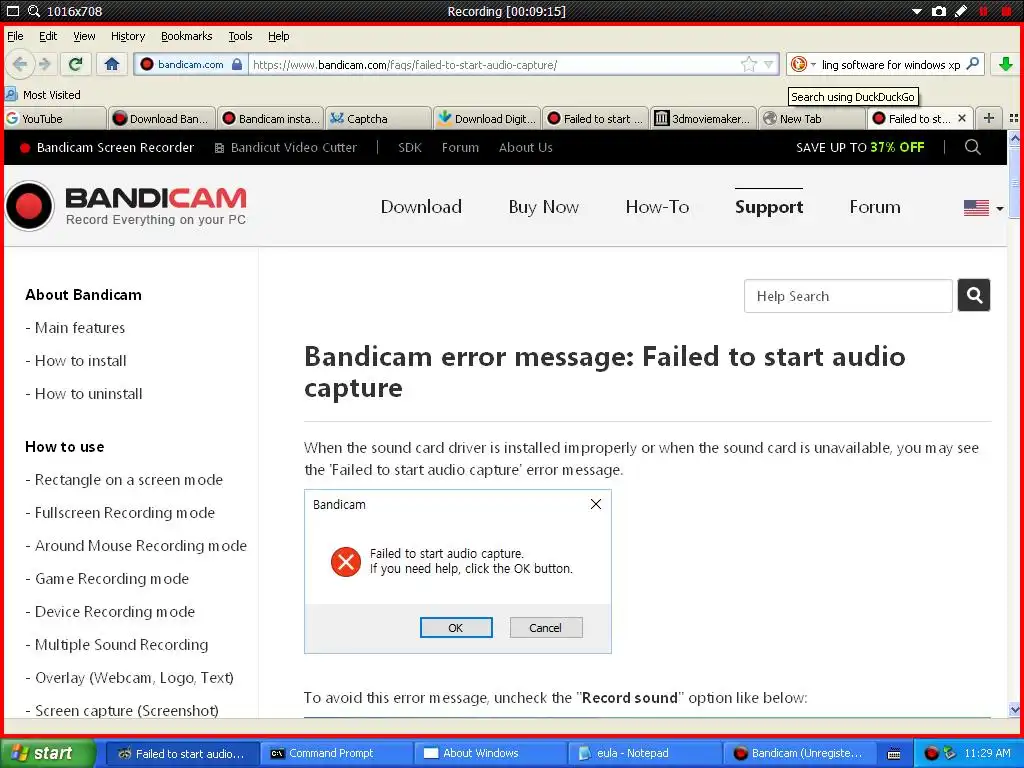The width and height of the screenshot is (1024, 768).
Task: Click the padlock security icon in address bar
Action: pyautogui.click(x=237, y=64)
